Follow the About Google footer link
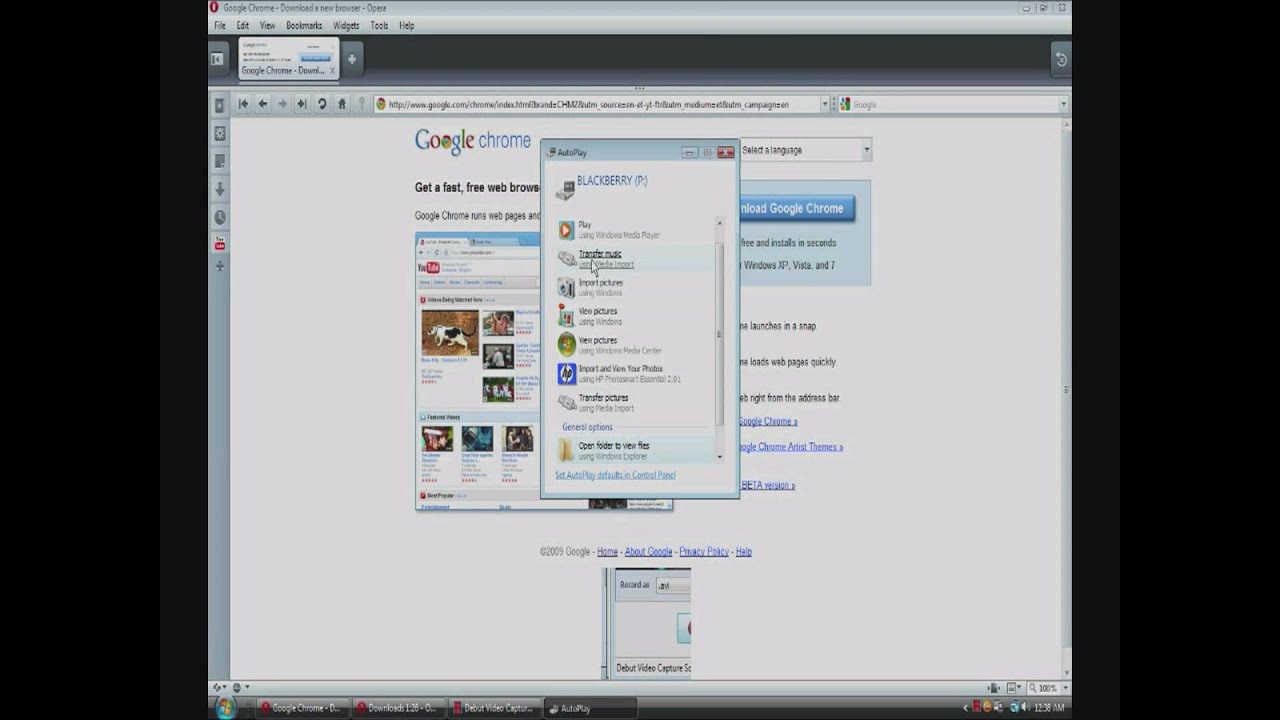 pyautogui.click(x=648, y=551)
